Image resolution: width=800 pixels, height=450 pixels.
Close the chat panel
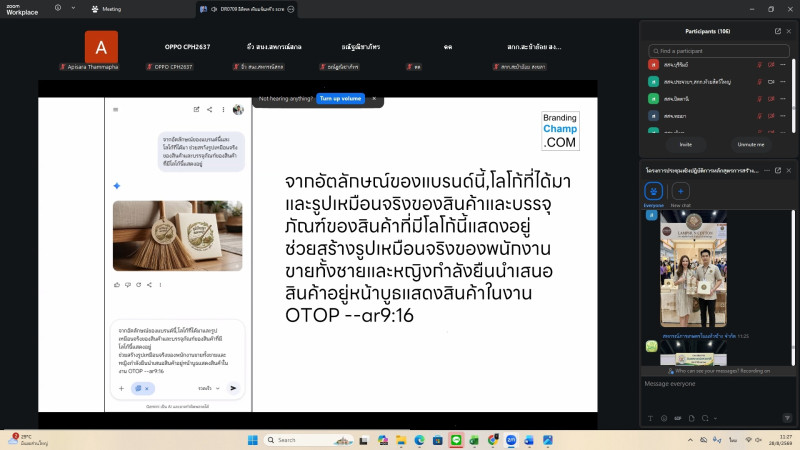pyautogui.click(x=789, y=170)
